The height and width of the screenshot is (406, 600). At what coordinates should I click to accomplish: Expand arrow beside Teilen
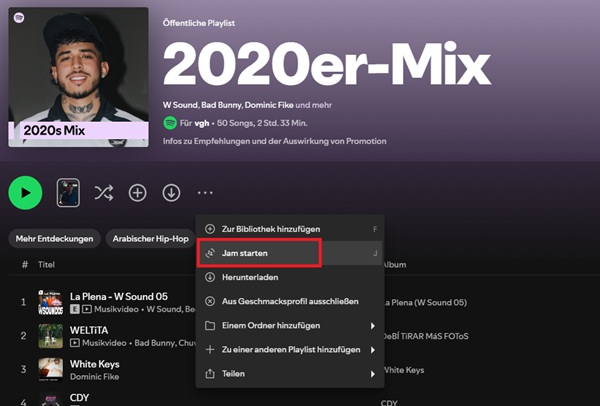pyautogui.click(x=373, y=374)
